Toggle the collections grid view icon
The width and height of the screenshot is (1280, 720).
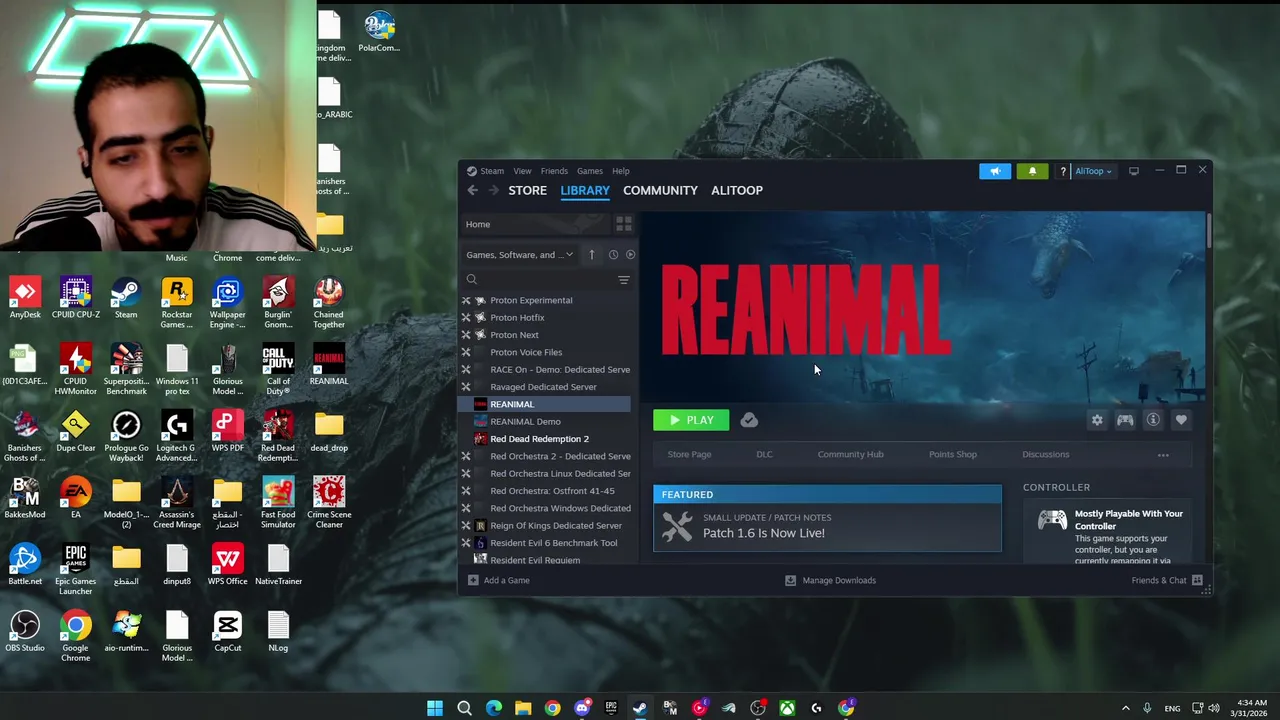point(623,224)
